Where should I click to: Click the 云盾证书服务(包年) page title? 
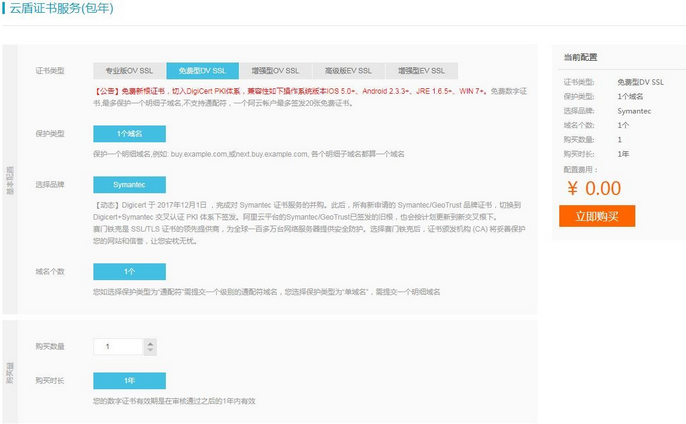tap(56, 8)
